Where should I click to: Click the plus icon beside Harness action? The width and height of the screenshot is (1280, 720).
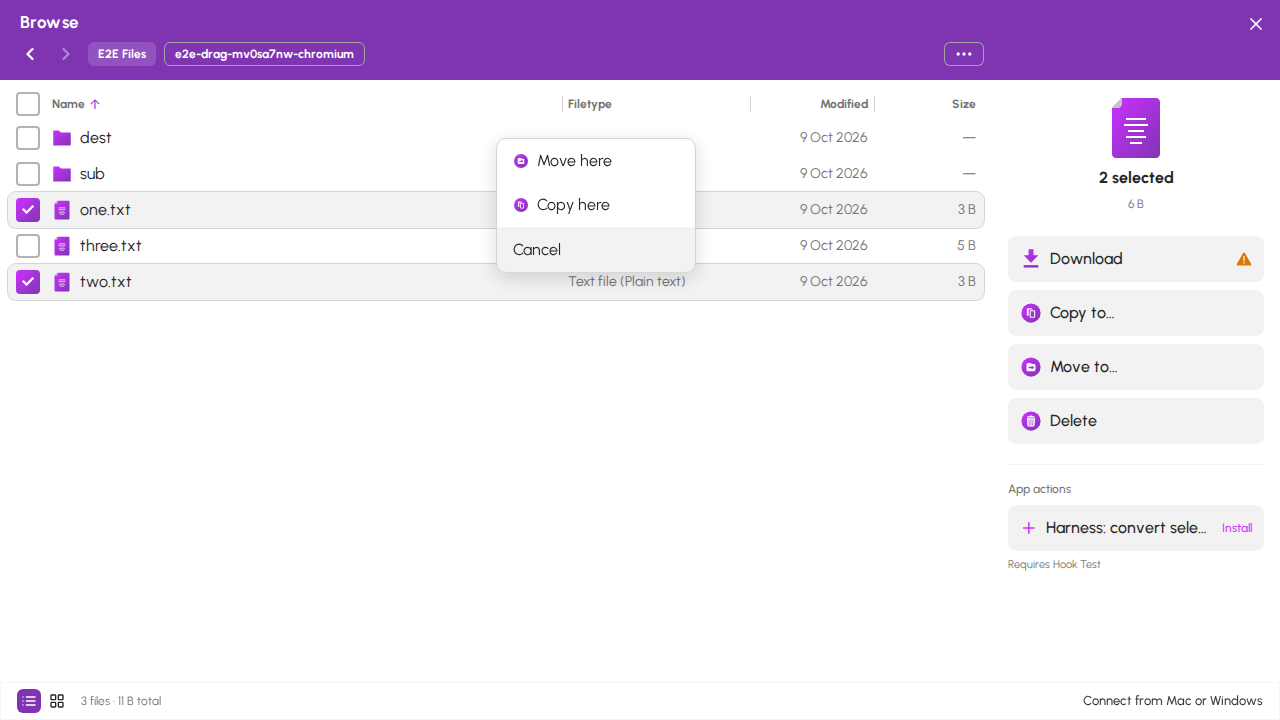tap(1028, 528)
